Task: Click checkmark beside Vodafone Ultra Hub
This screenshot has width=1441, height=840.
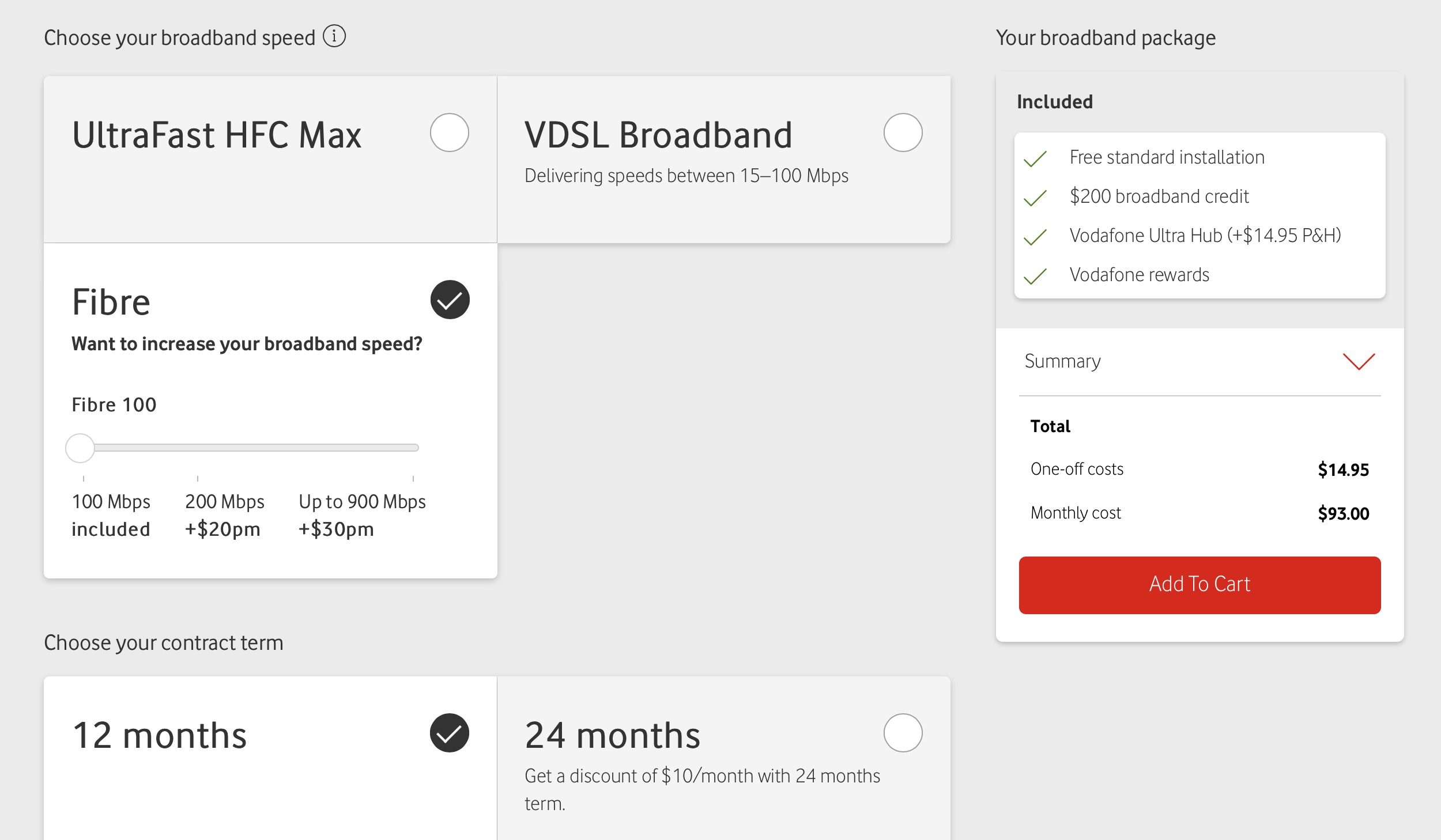Action: [x=1035, y=237]
